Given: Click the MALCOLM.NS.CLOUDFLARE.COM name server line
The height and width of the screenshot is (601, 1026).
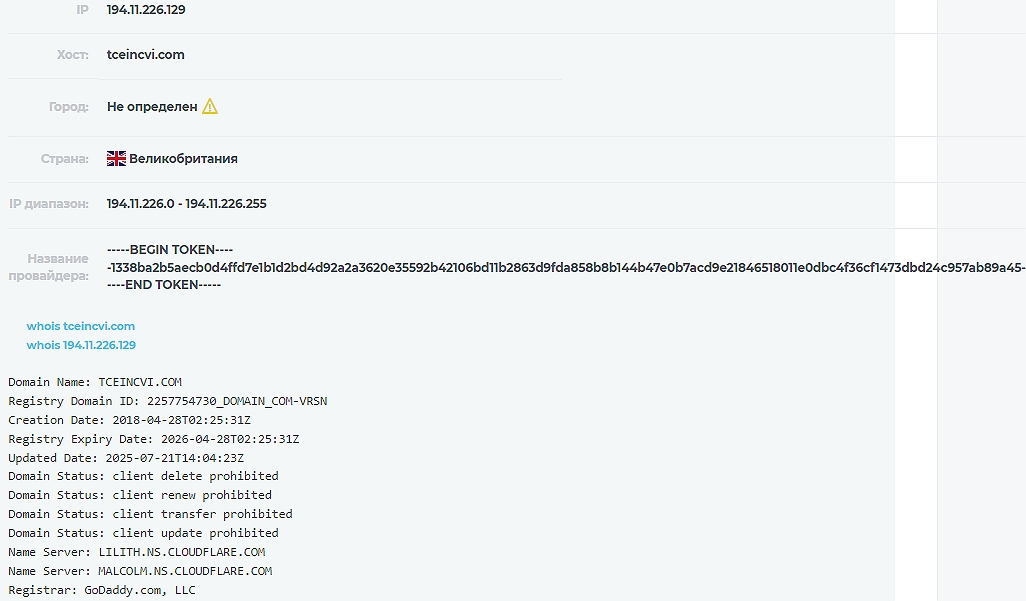Looking at the screenshot, I should (x=140, y=571).
